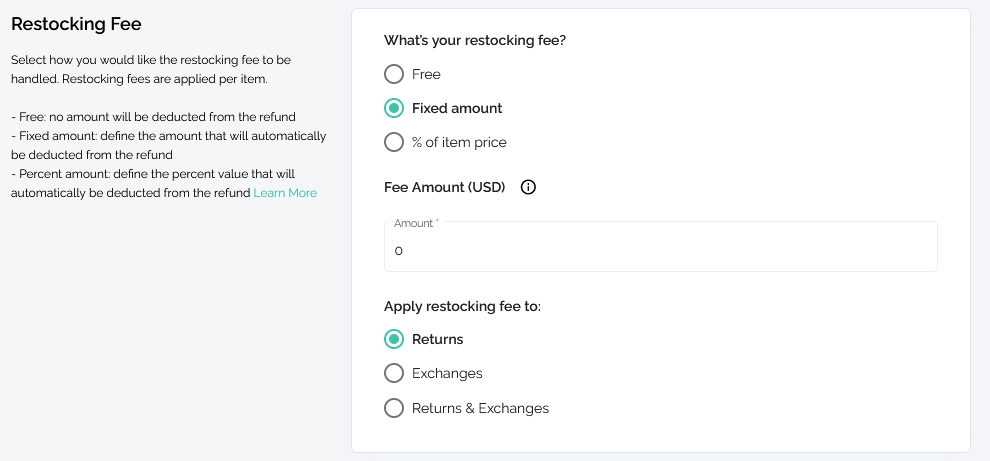
Task: Select the Free restocking fee radio button
Action: 394,74
